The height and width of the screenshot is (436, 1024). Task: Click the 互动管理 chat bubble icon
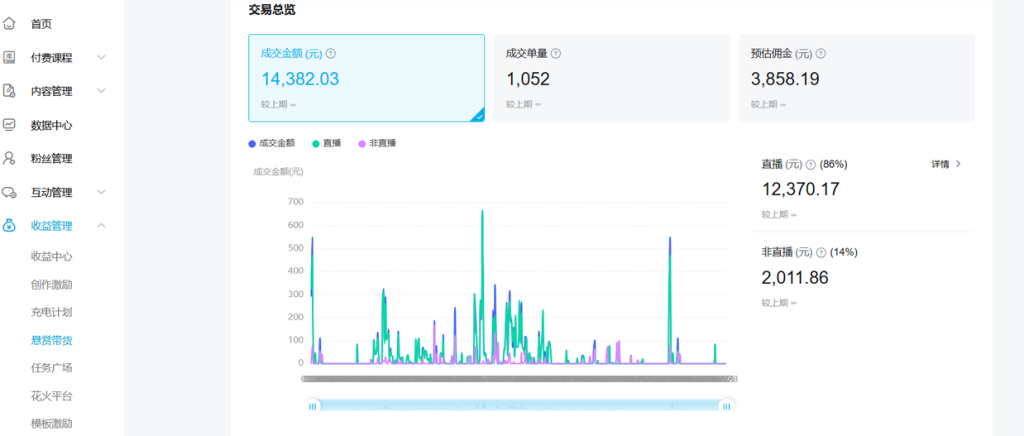pyautogui.click(x=10, y=192)
